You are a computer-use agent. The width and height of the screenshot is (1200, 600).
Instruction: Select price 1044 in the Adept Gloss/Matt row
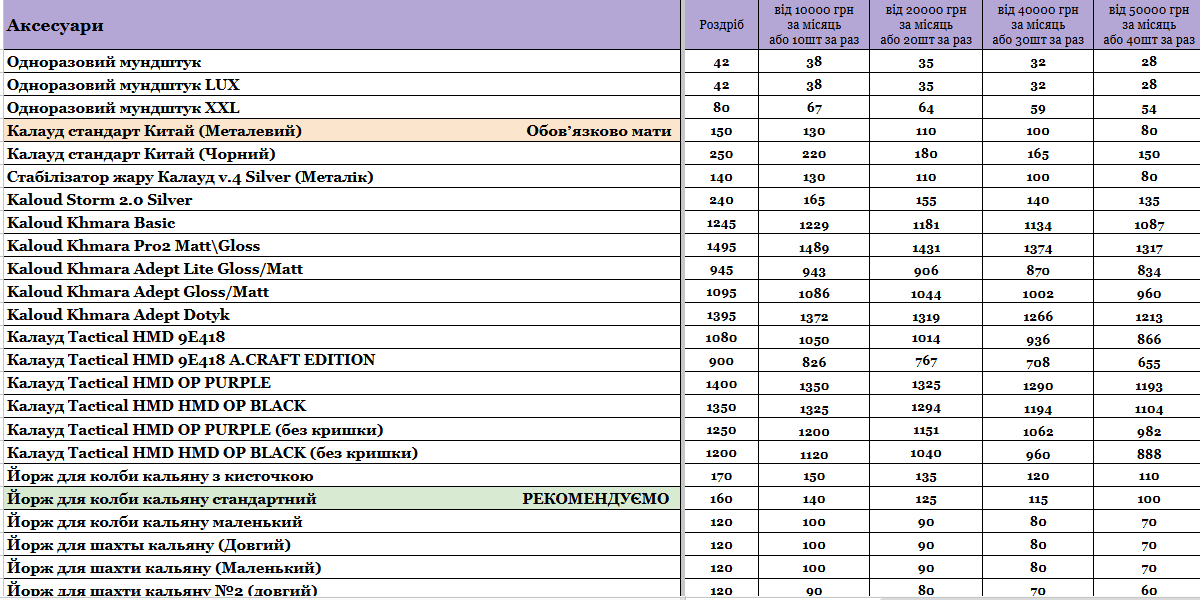tap(926, 293)
